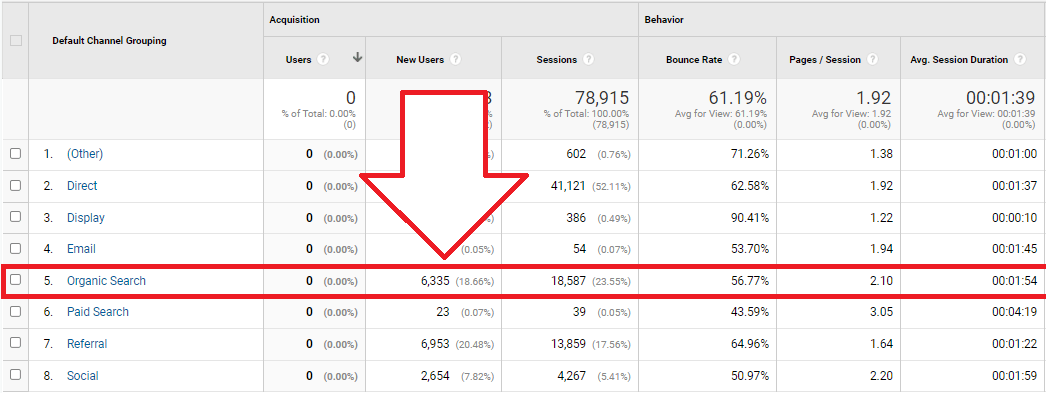Toggle the select-all checkbox in table header
This screenshot has height=393, width=1046.
15,41
